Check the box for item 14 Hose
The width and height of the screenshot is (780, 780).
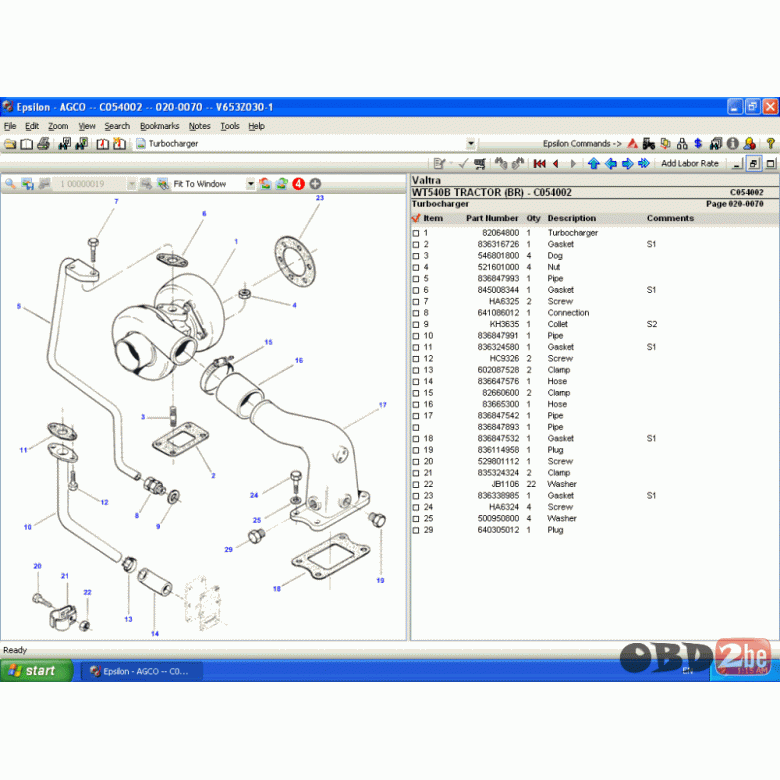click(416, 382)
